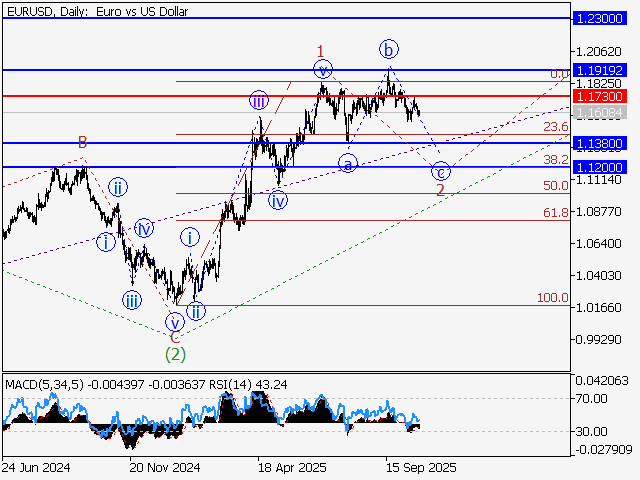Screen dimensions: 640x480
Task: Click the 1.12000 price level tag
Action: pyautogui.click(x=599, y=167)
